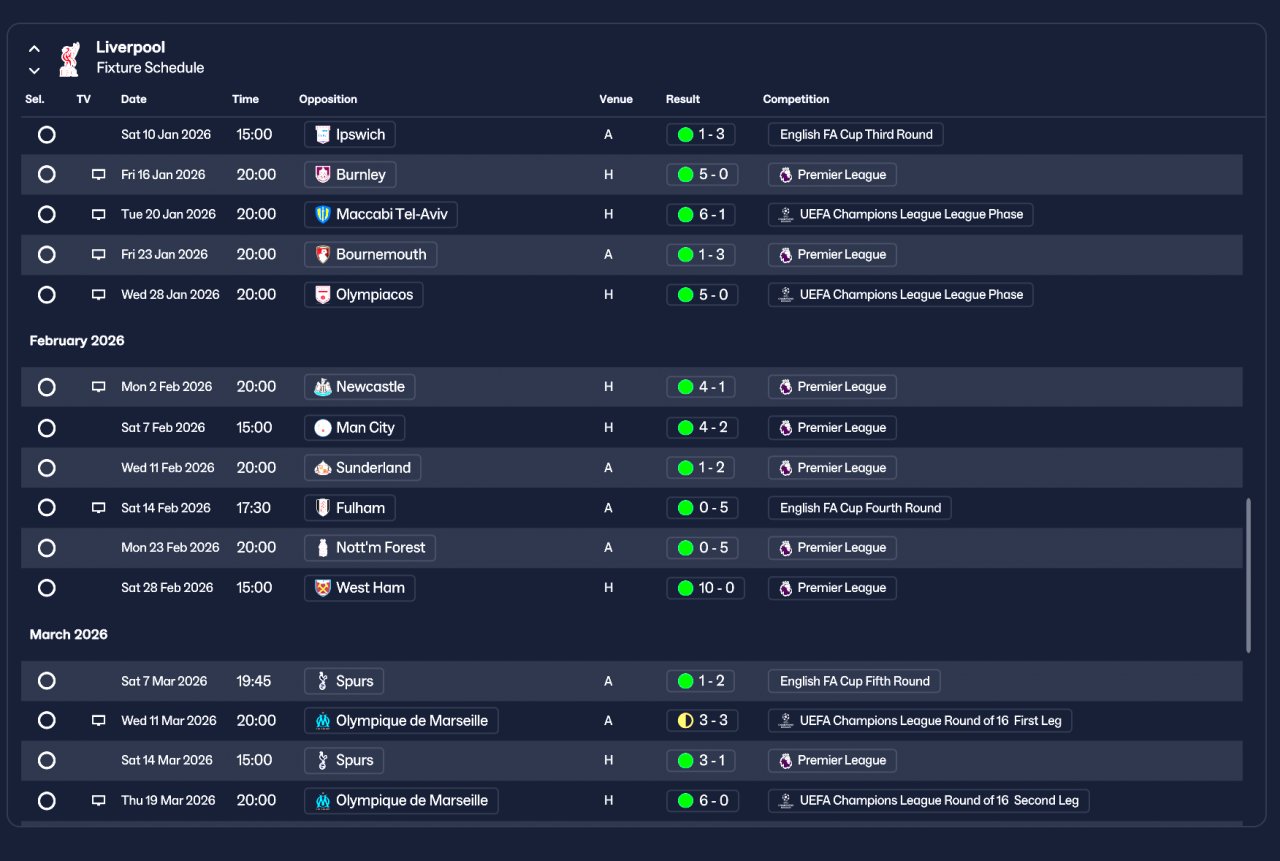Open the Burnley opposition button
Viewport: 1280px width, 861px height.
[350, 174]
